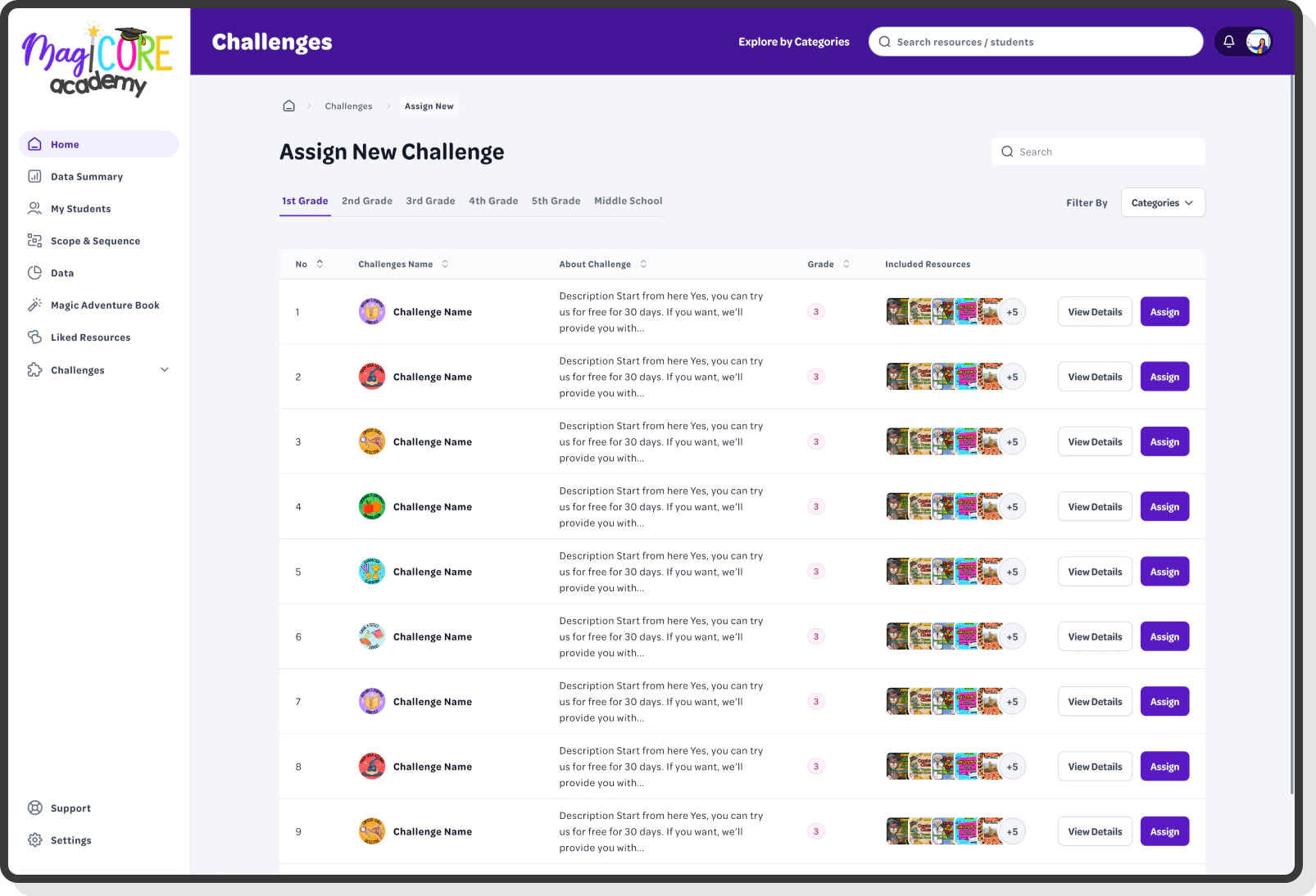Open Data Summary bar-chart icon

[34, 176]
